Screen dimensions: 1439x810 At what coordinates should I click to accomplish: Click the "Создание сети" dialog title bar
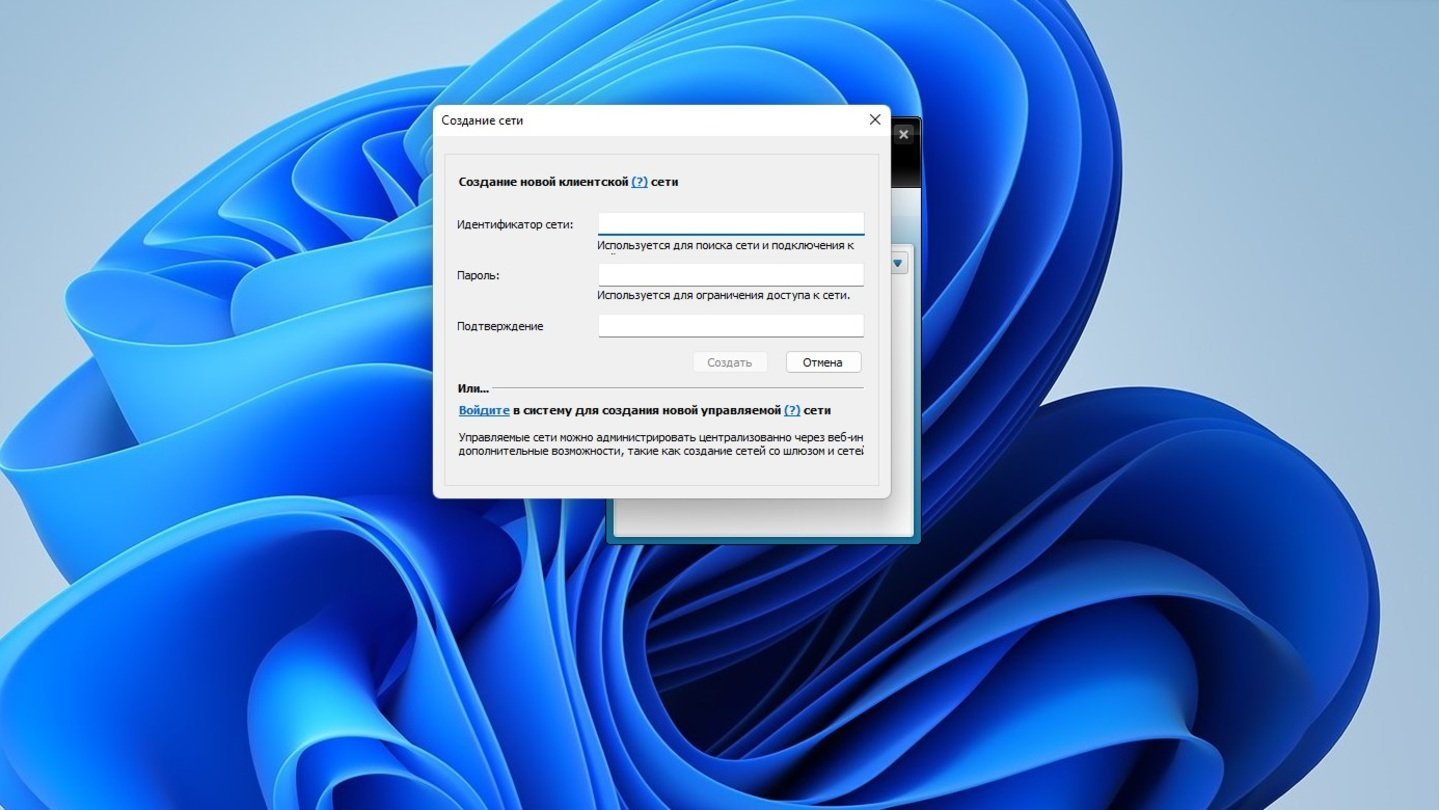point(650,120)
